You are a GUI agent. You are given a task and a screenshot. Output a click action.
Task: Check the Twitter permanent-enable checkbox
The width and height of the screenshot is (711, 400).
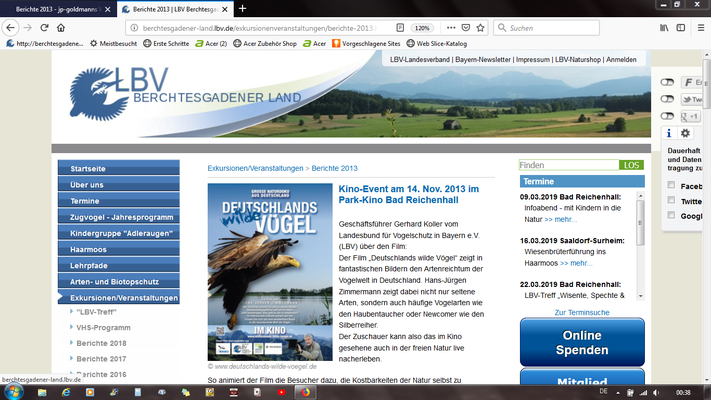tap(671, 200)
